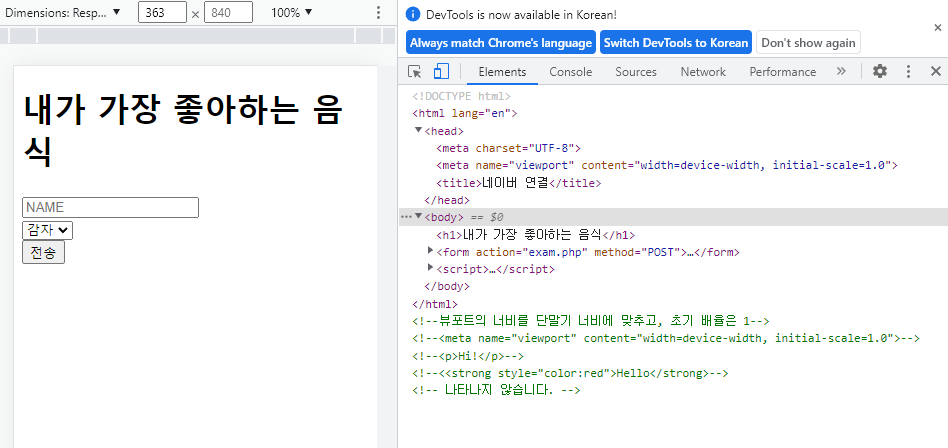Focus the NAME text input
This screenshot has width=948, height=448.
[110, 207]
